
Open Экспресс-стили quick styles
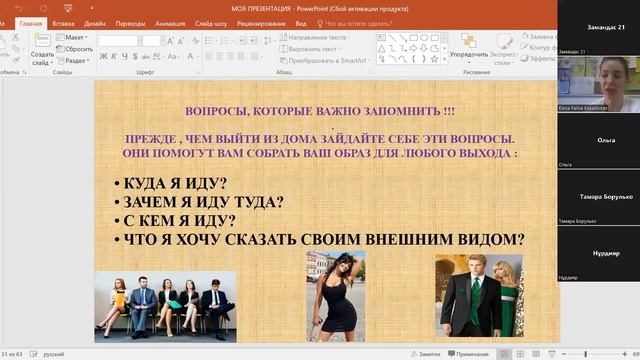503,50
